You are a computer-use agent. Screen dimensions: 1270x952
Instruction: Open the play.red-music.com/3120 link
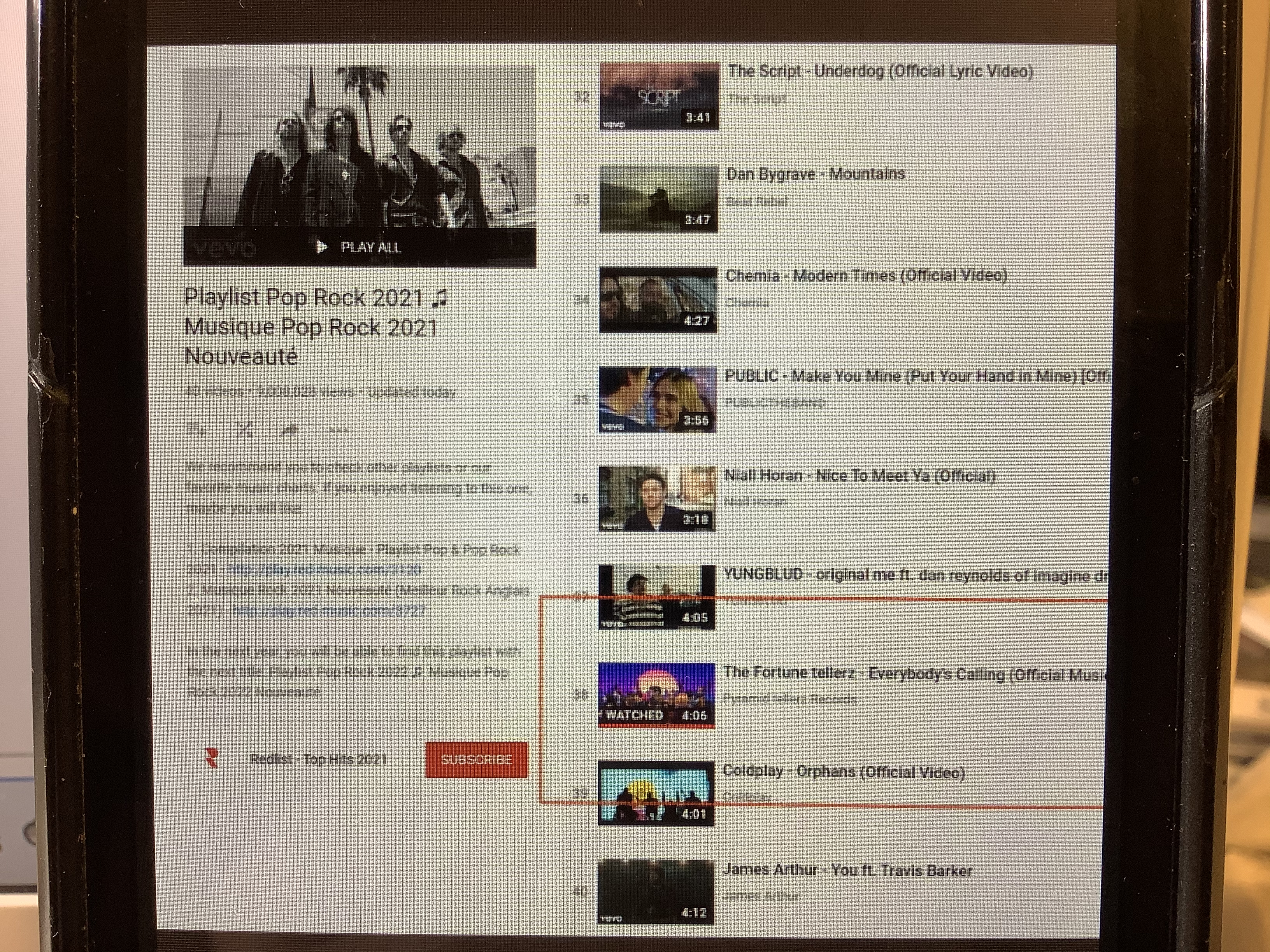click(x=324, y=570)
